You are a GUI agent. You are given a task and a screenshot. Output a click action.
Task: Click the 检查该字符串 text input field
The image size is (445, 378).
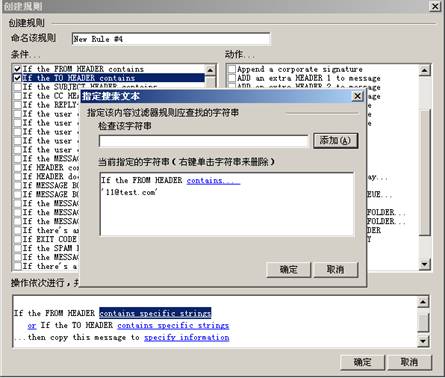pos(203,141)
